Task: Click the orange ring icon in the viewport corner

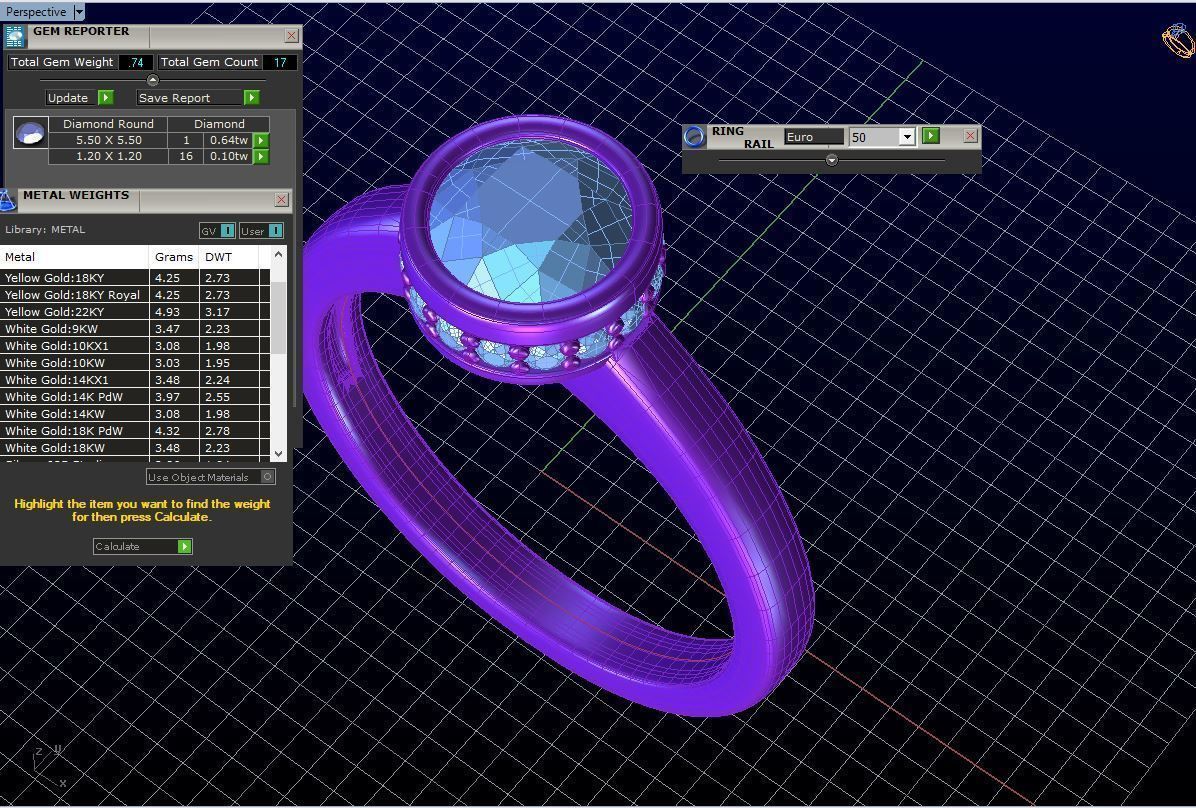Action: pos(1180,40)
